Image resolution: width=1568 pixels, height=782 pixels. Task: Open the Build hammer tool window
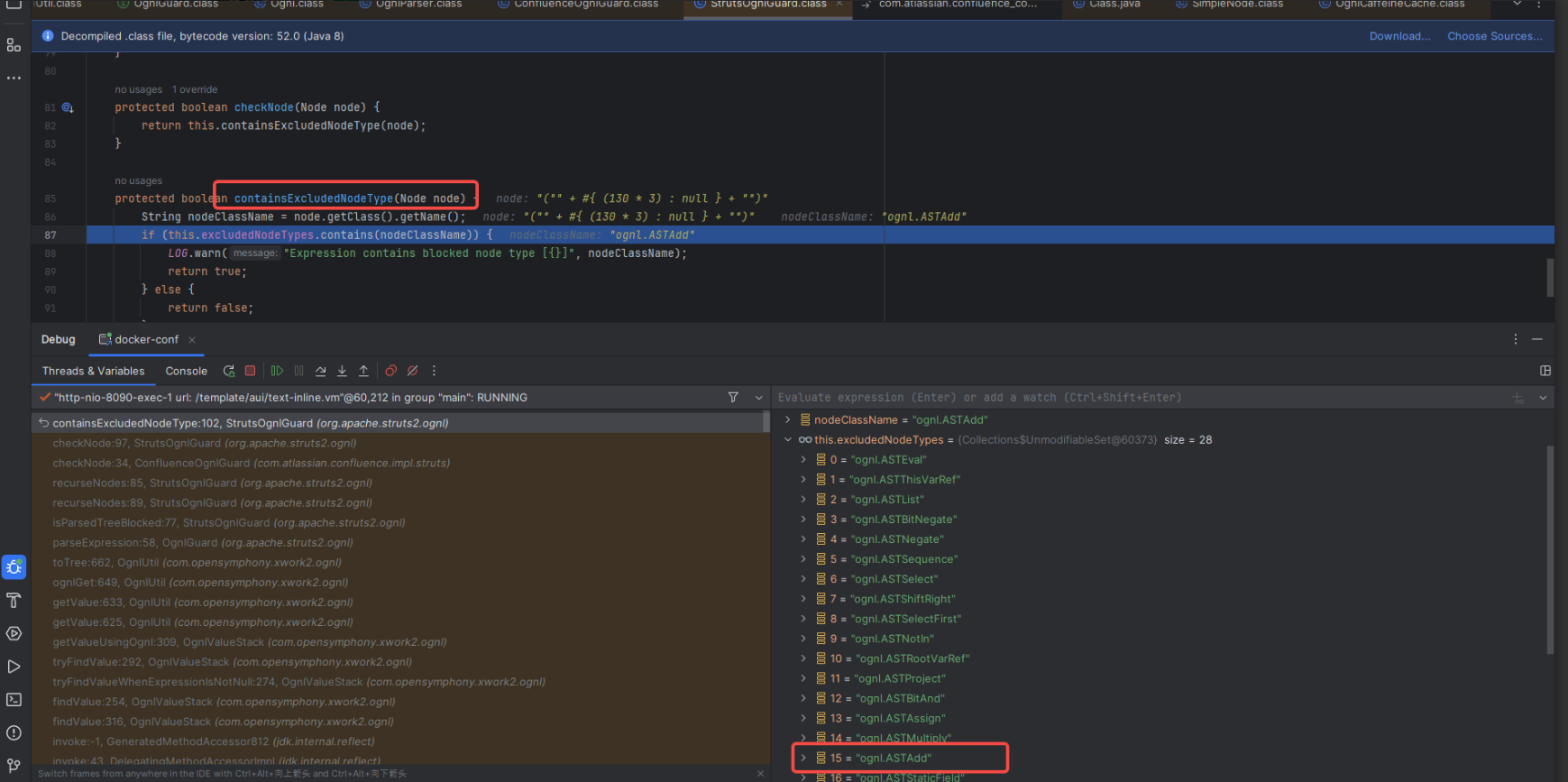[14, 601]
